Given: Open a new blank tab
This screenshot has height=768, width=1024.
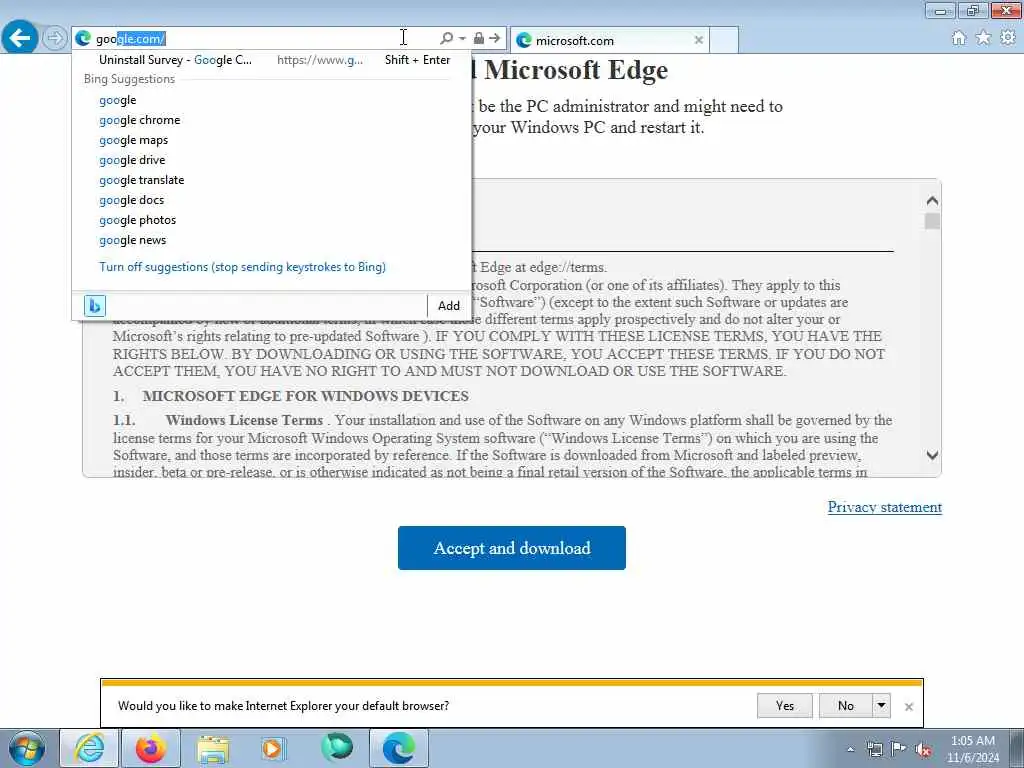Looking at the screenshot, I should (724, 40).
